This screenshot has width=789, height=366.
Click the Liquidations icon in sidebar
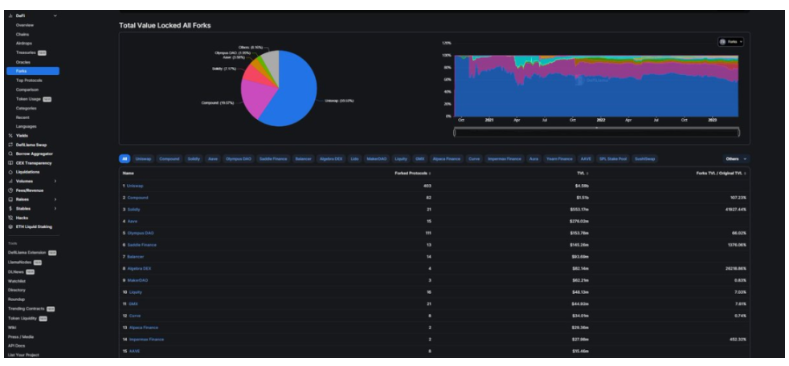[11, 172]
